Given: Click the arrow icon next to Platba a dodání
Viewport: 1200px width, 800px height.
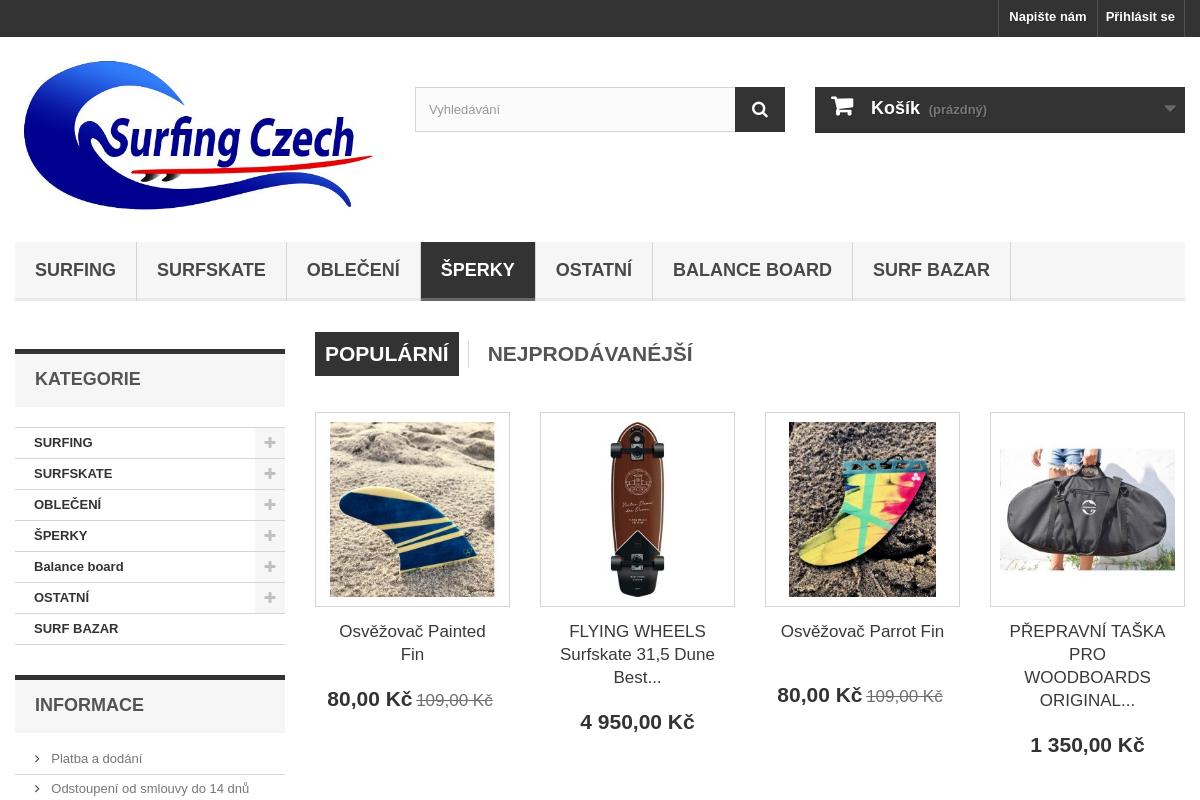Looking at the screenshot, I should (x=37, y=758).
